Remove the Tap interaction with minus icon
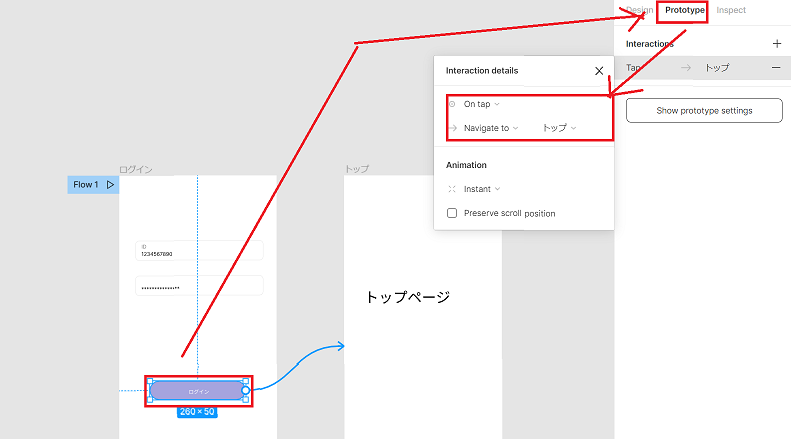 click(x=776, y=68)
